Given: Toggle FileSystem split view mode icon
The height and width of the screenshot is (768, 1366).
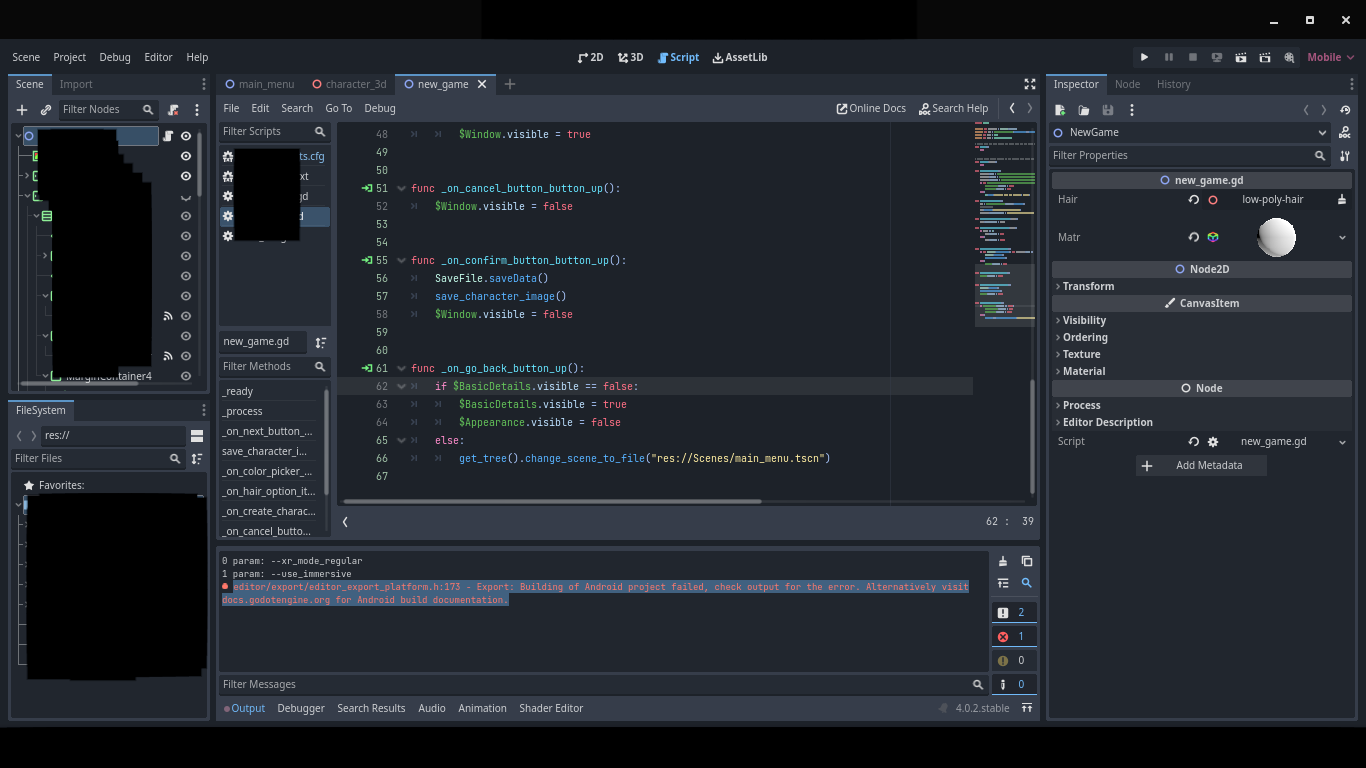Looking at the screenshot, I should pos(197,436).
